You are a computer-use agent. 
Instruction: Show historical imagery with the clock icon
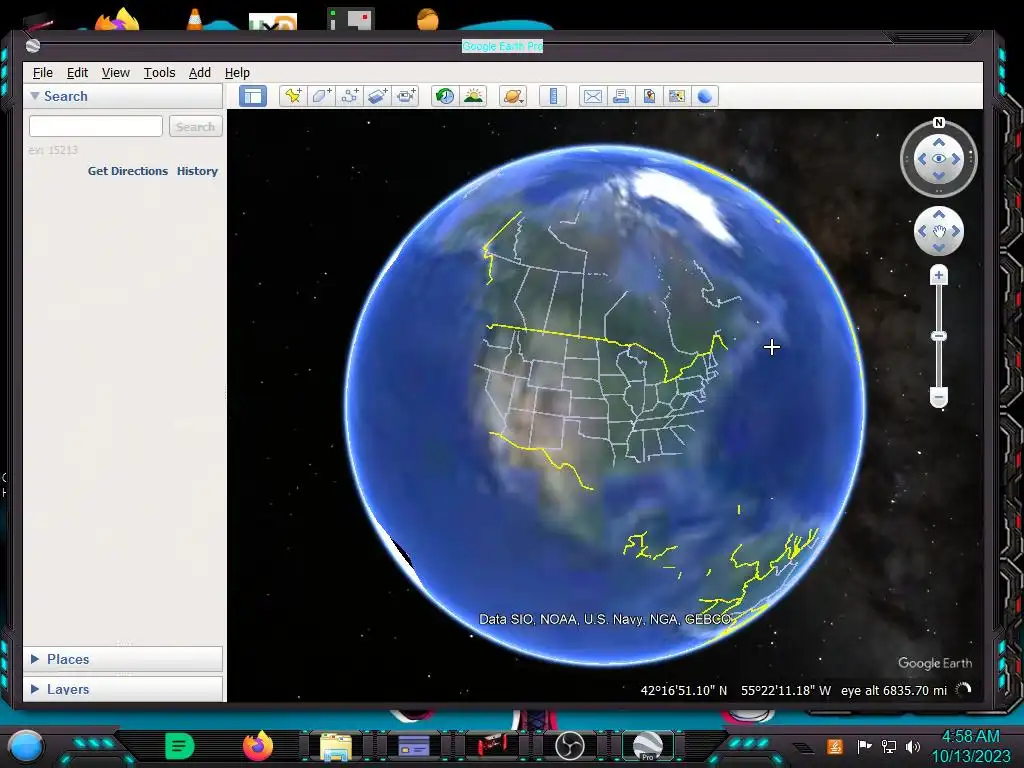click(x=445, y=97)
